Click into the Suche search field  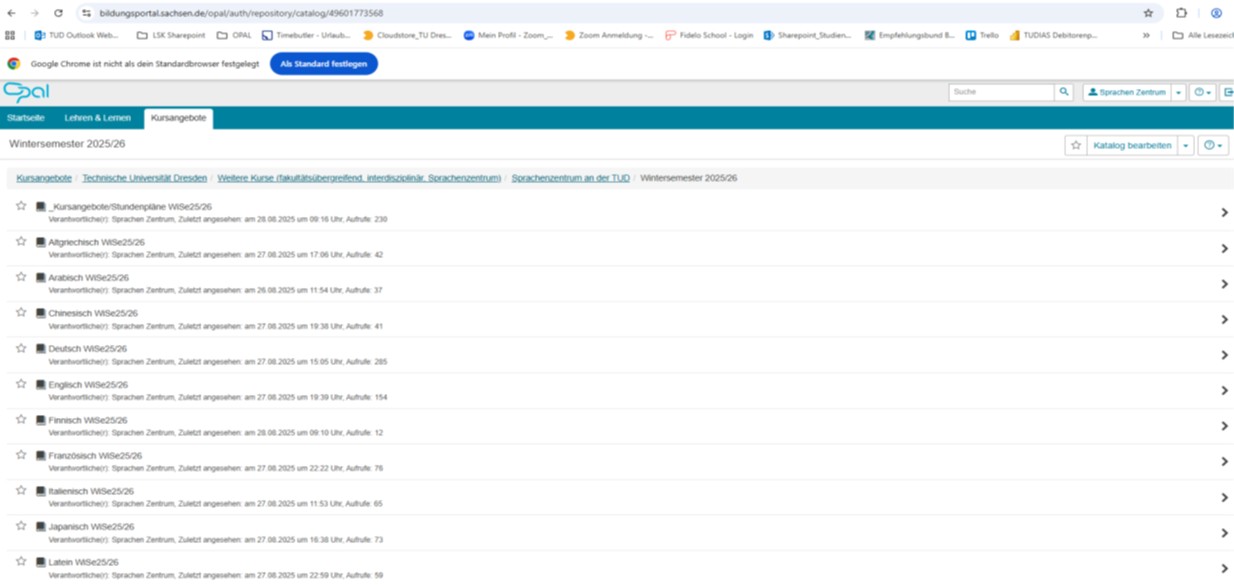pos(1001,92)
